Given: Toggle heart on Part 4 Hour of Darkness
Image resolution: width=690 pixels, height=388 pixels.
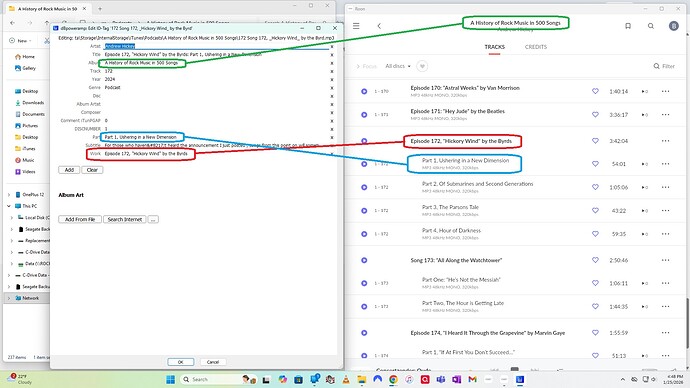Looking at the screenshot, I should [x=595, y=234].
